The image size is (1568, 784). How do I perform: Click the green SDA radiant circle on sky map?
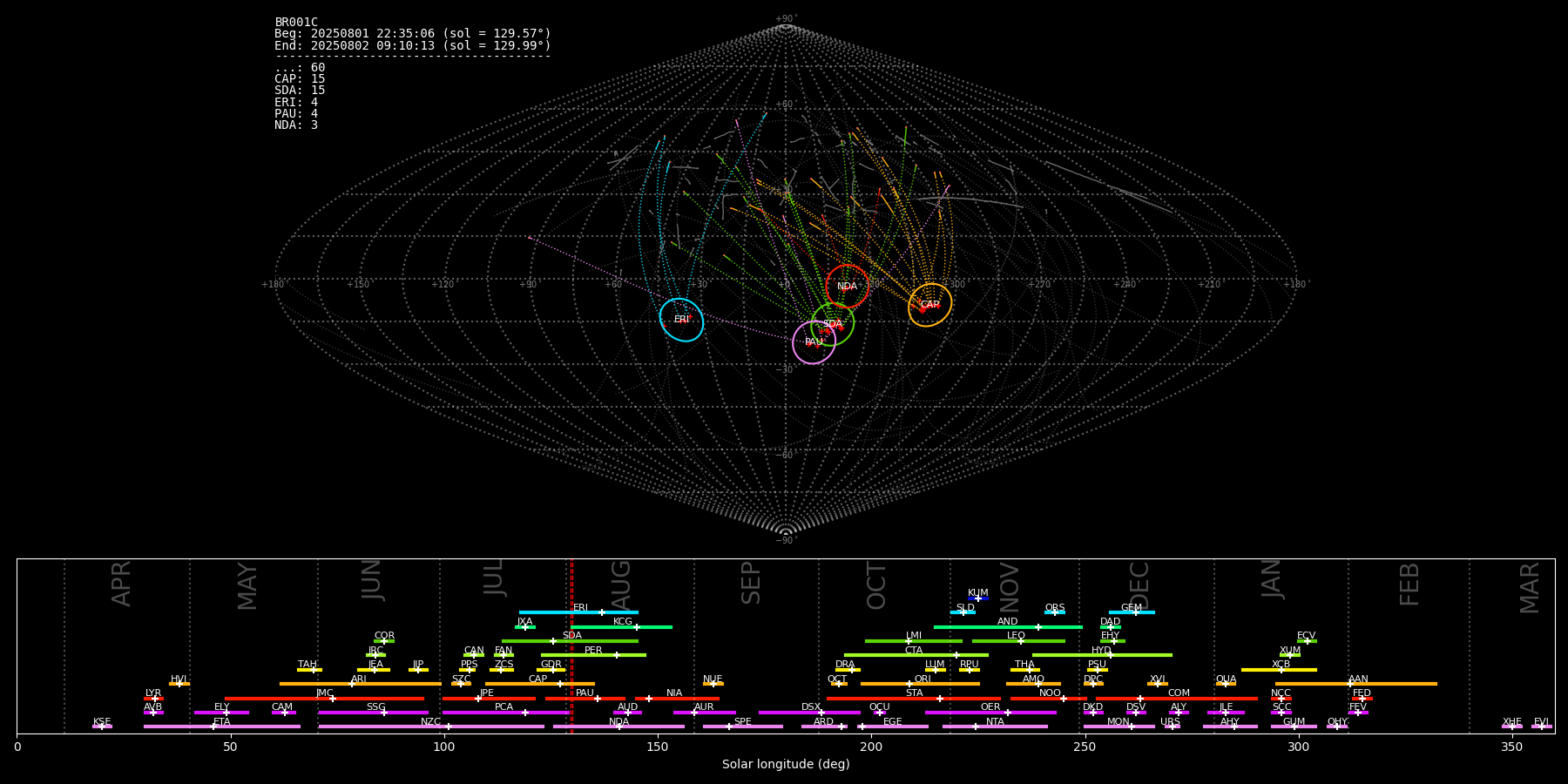[832, 324]
